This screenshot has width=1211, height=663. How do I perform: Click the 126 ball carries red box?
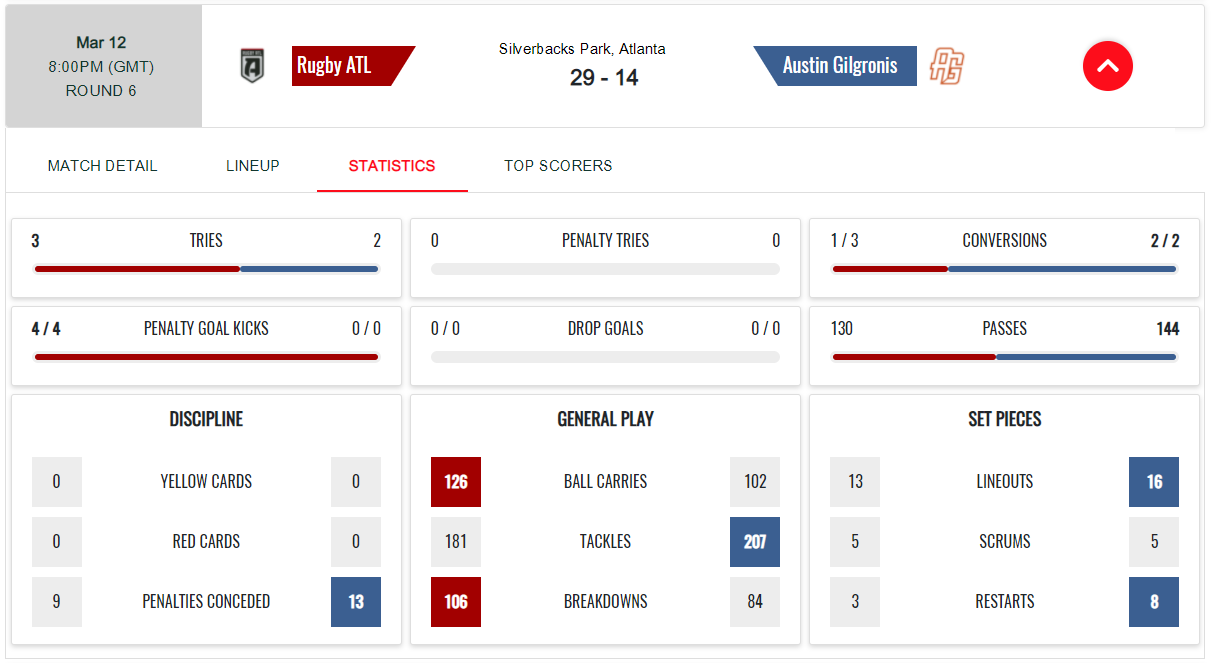point(456,482)
